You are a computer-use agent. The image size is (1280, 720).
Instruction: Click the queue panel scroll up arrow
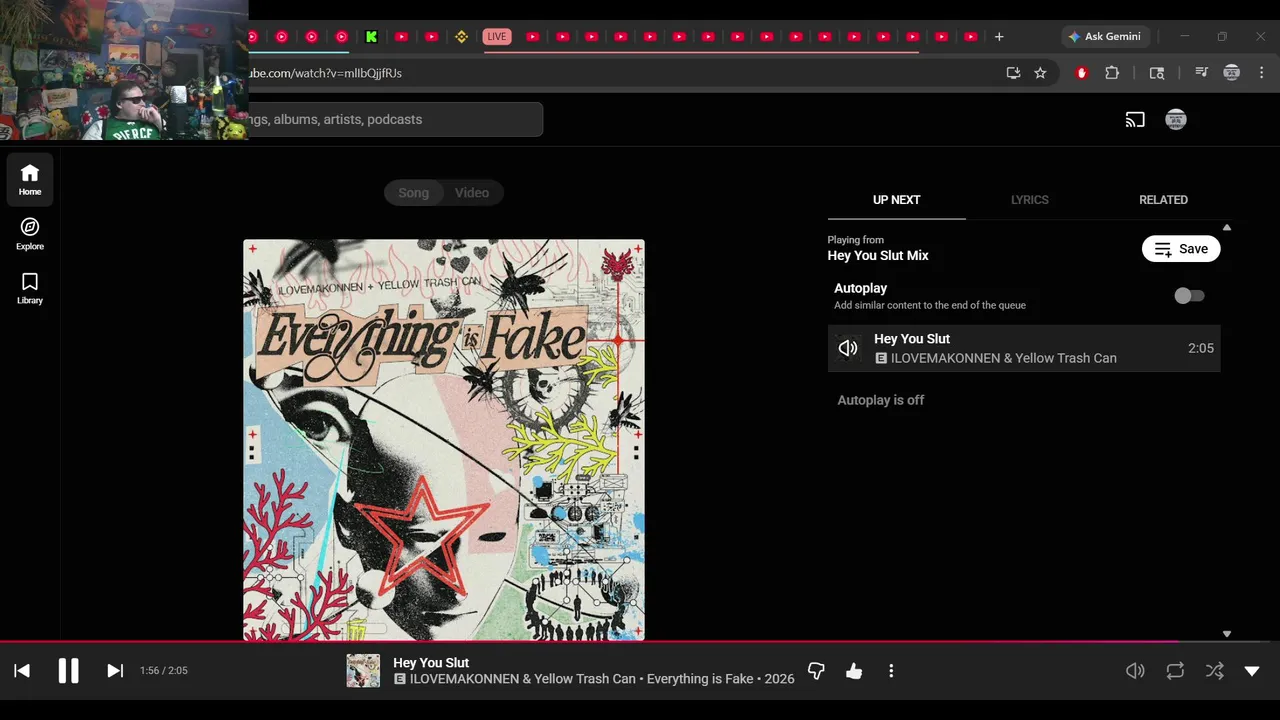click(1227, 228)
